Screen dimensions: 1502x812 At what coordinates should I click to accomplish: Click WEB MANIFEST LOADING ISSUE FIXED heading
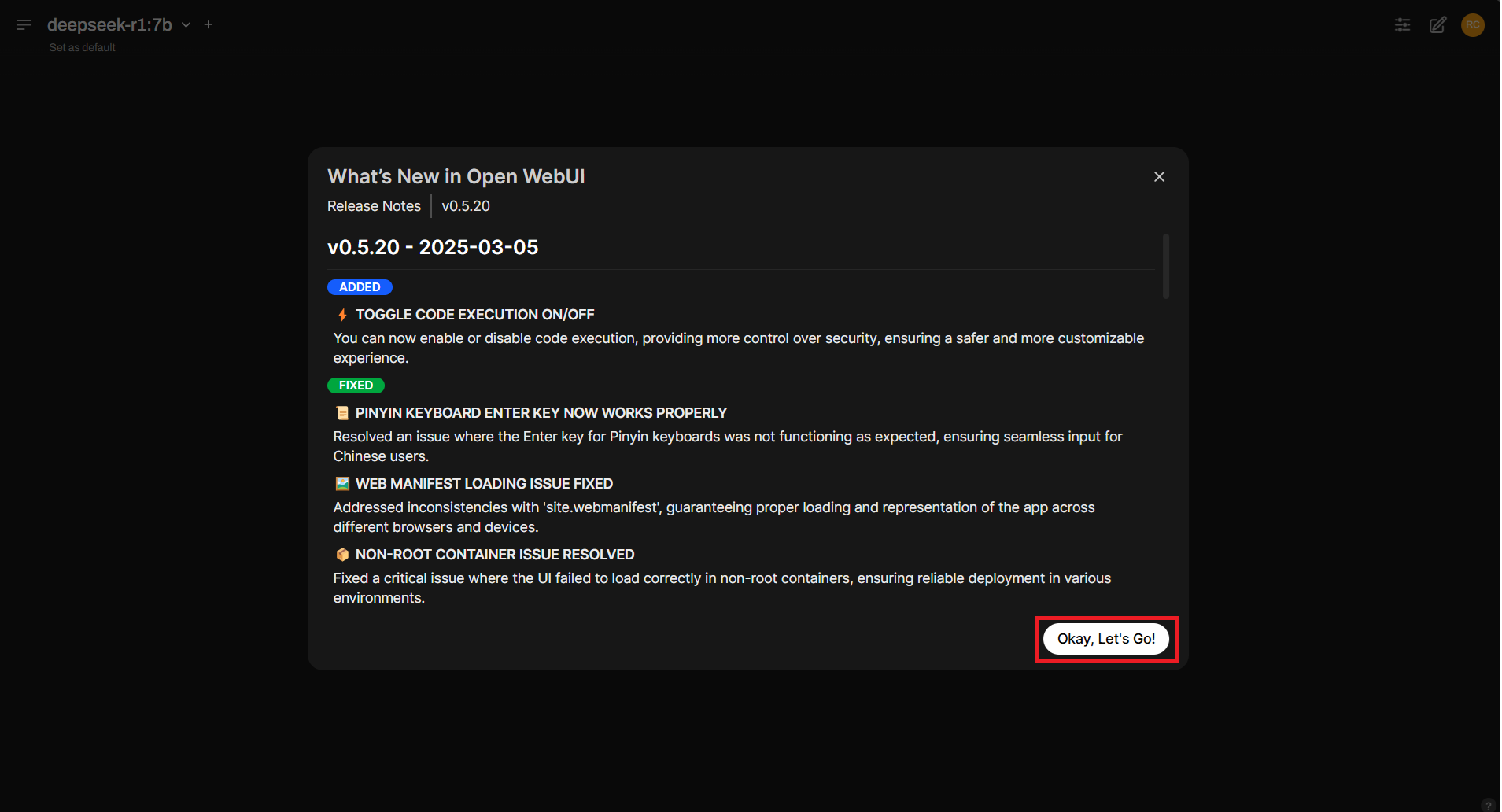tap(484, 484)
